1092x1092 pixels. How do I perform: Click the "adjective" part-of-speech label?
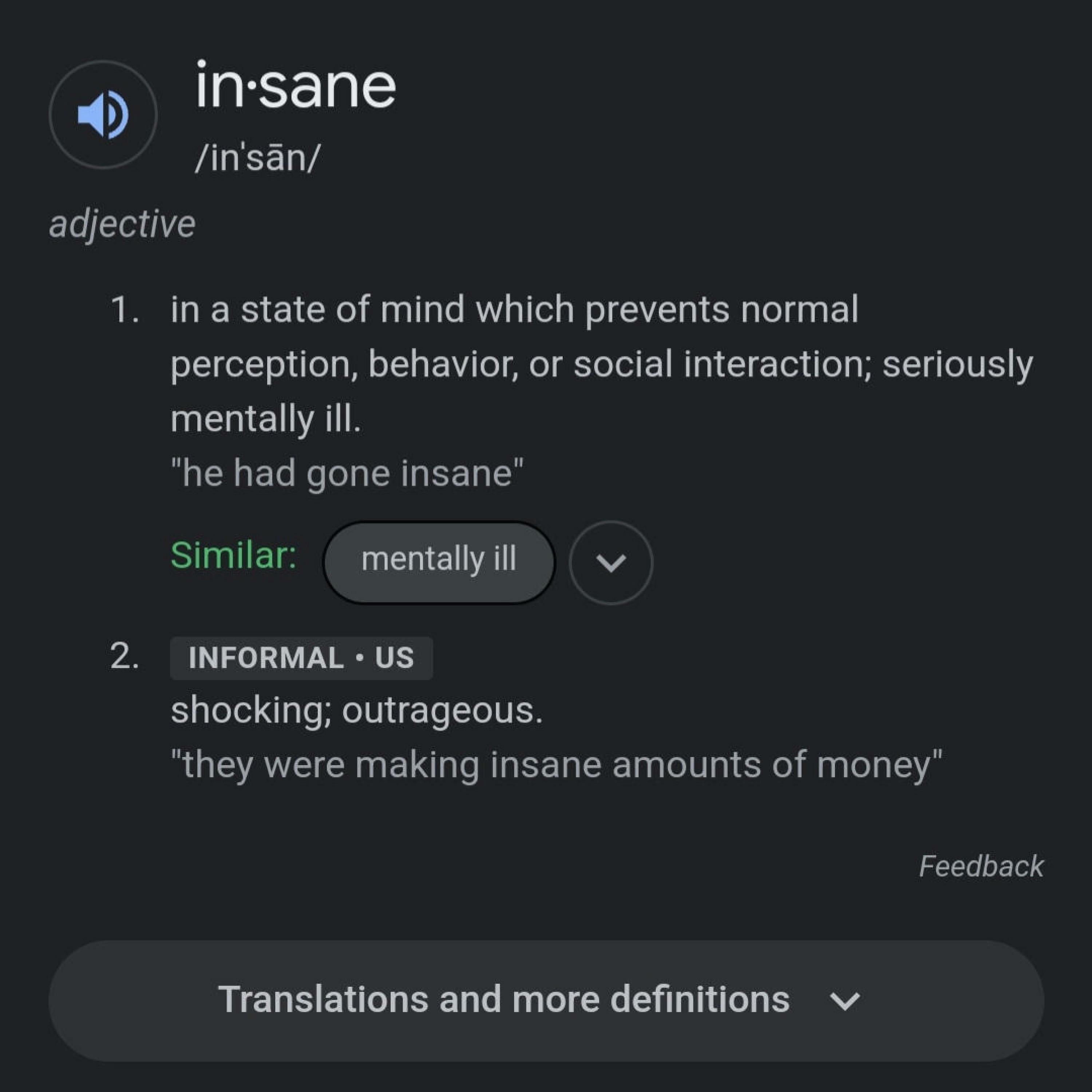(122, 224)
